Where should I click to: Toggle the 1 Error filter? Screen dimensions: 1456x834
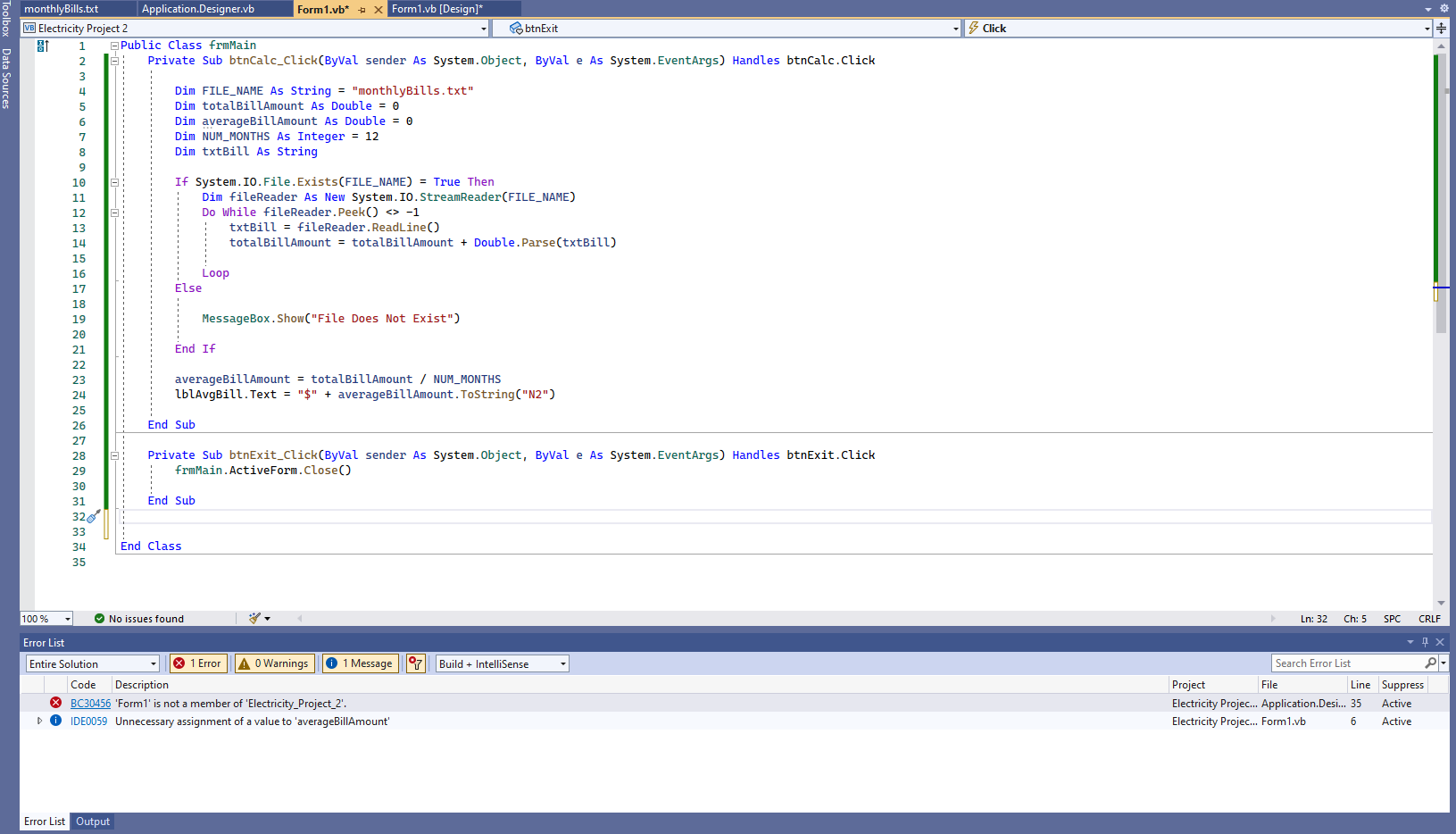point(198,663)
